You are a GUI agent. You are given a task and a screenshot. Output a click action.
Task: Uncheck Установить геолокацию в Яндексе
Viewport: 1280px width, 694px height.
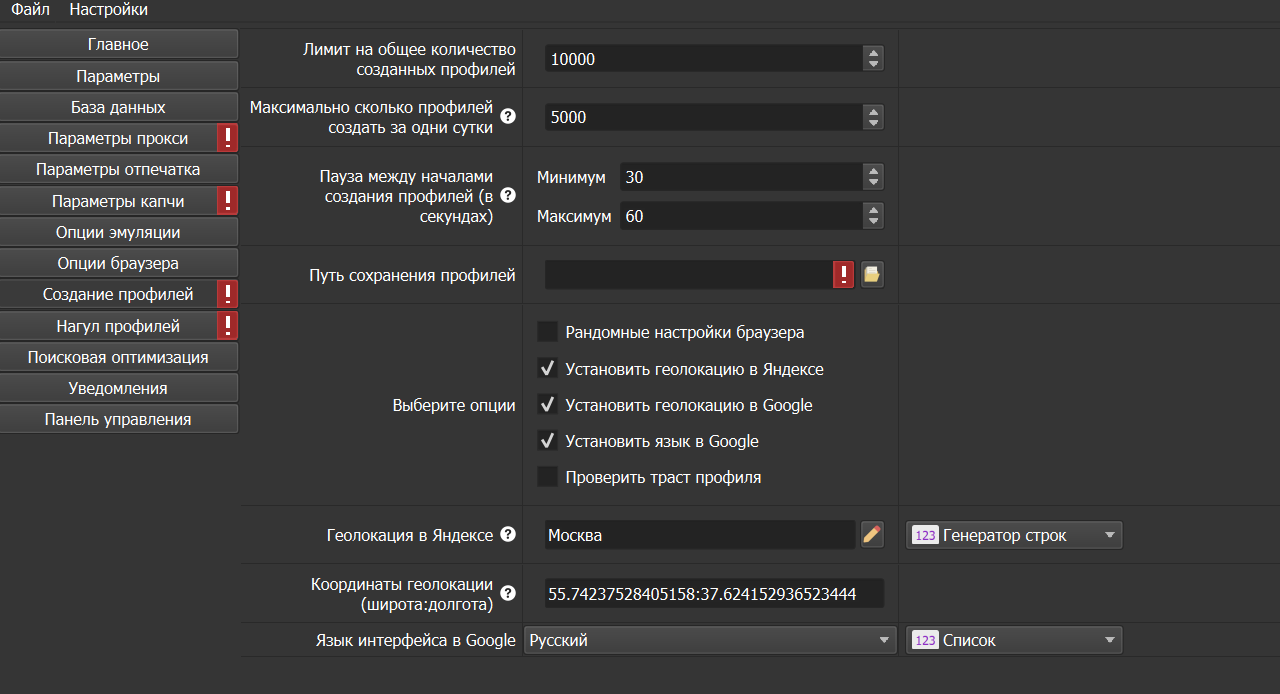[x=547, y=369]
